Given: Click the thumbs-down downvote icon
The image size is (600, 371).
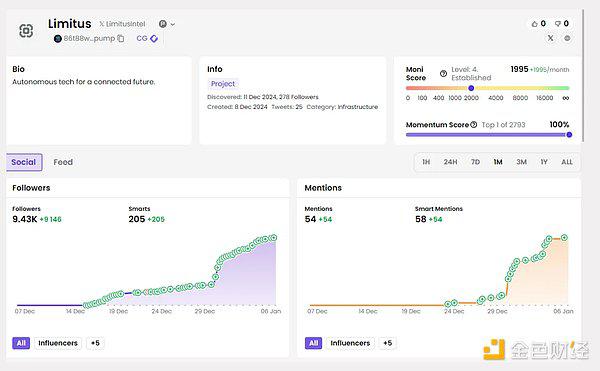Looking at the screenshot, I should 558,24.
